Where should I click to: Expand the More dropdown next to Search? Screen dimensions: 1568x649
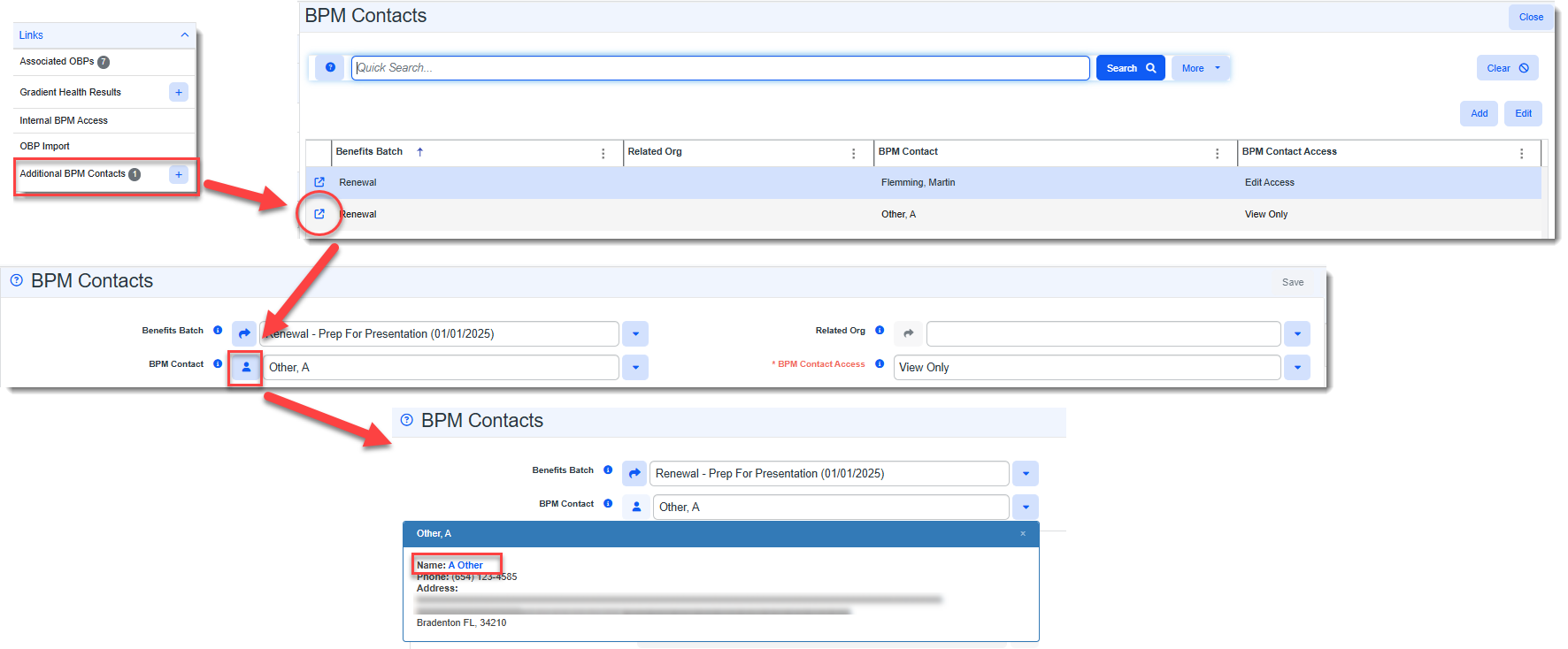coord(1201,68)
